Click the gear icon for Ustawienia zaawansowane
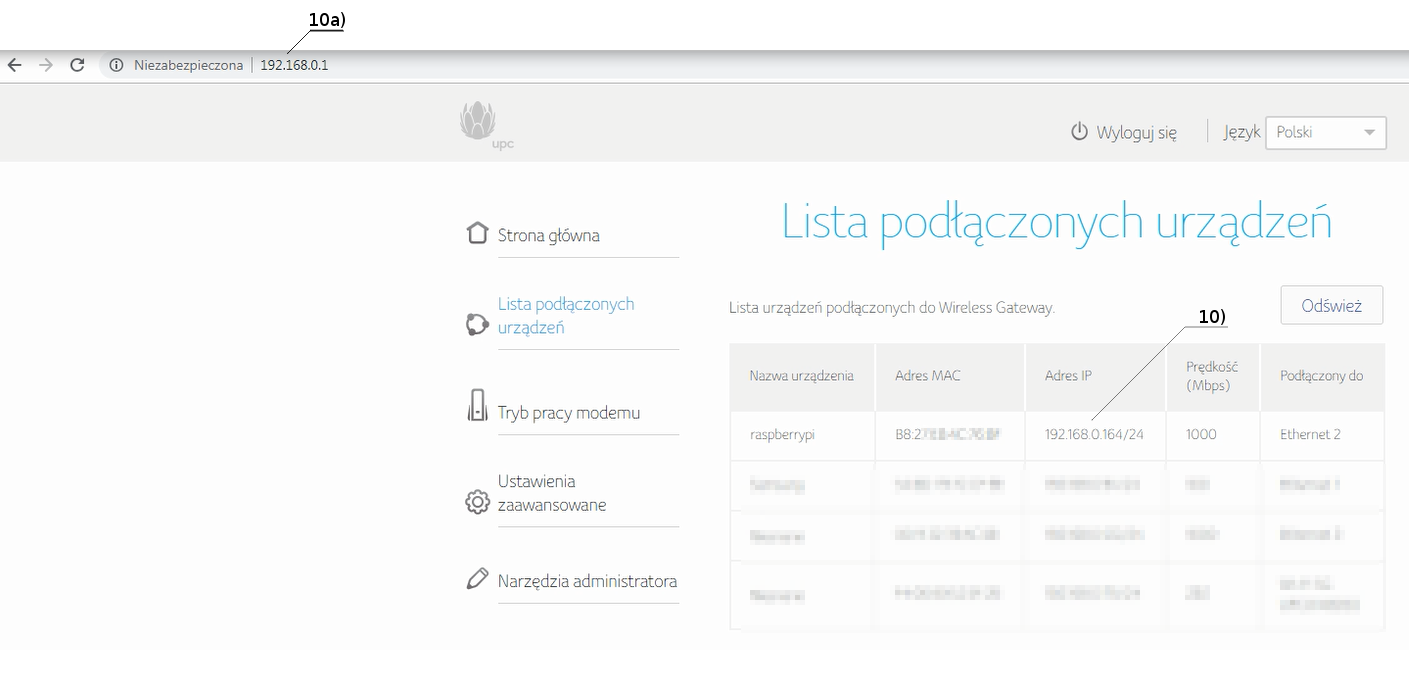This screenshot has width=1409, height=700. click(x=477, y=502)
